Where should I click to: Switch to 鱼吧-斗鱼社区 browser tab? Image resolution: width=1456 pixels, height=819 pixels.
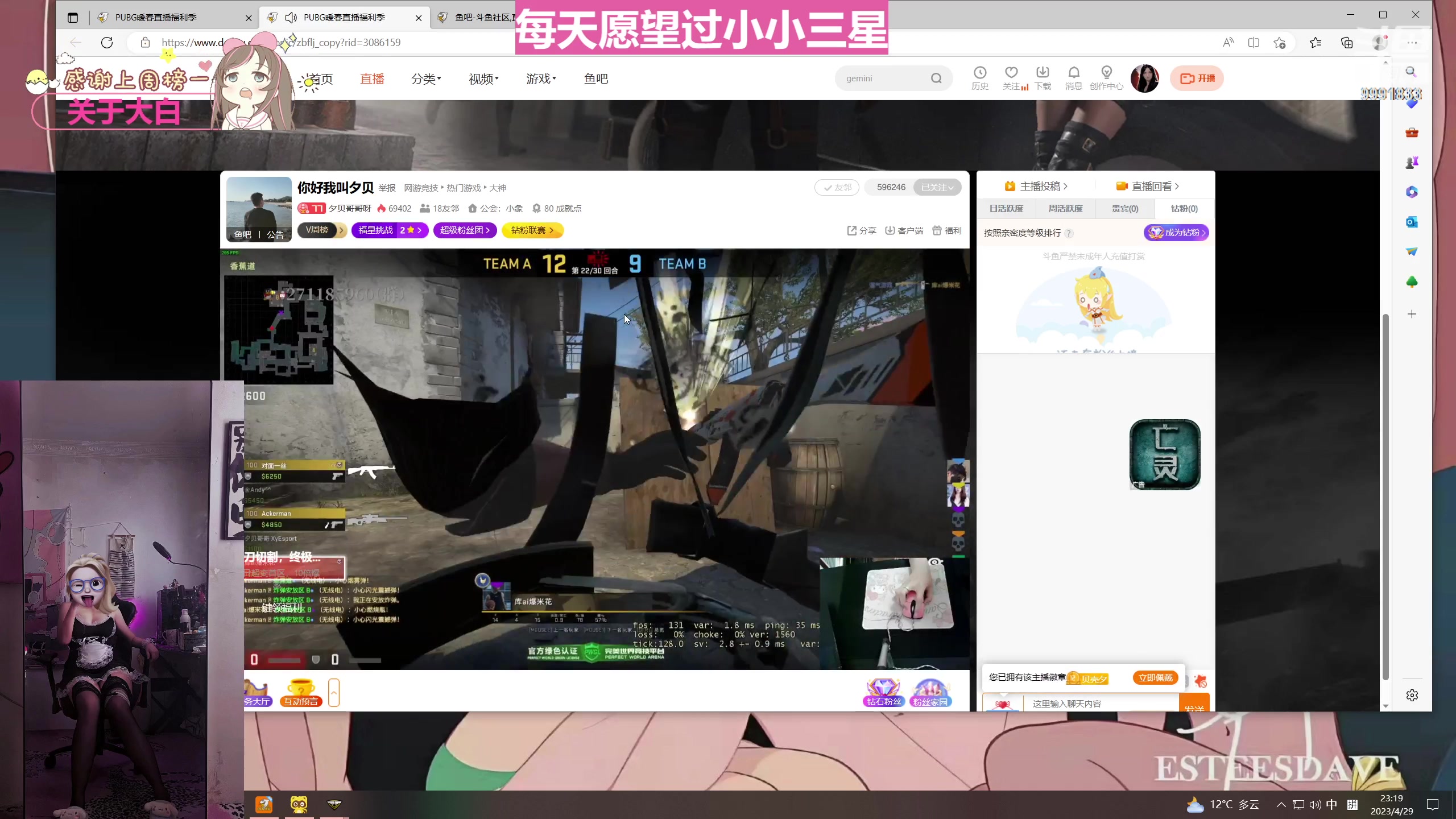[477, 18]
